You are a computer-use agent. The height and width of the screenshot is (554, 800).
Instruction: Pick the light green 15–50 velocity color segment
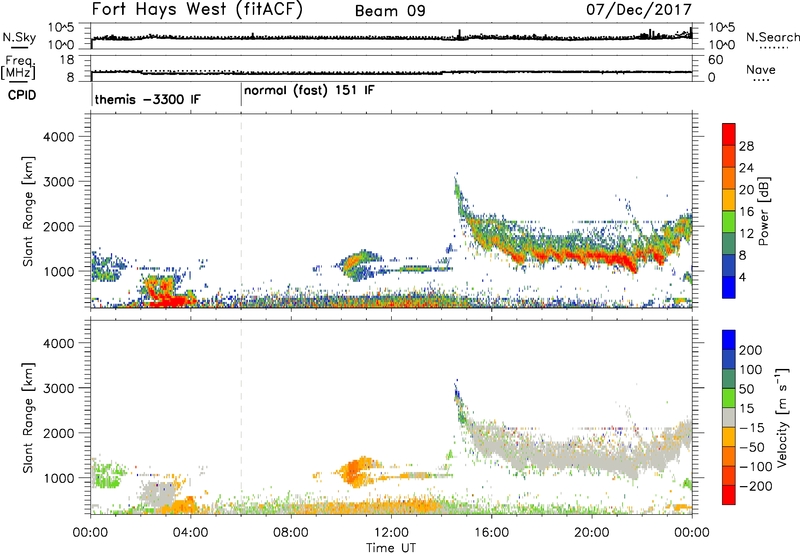tap(729, 398)
